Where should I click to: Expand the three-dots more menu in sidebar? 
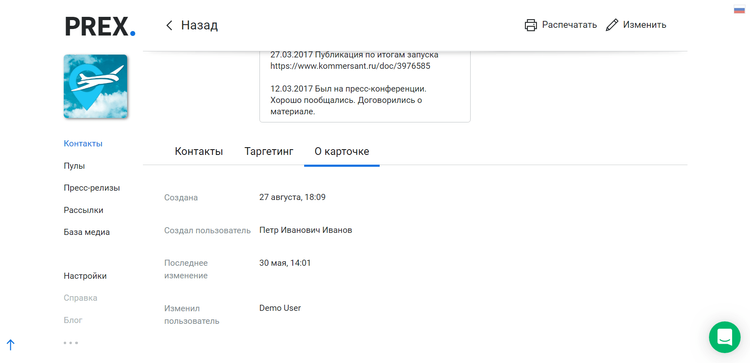click(x=70, y=342)
